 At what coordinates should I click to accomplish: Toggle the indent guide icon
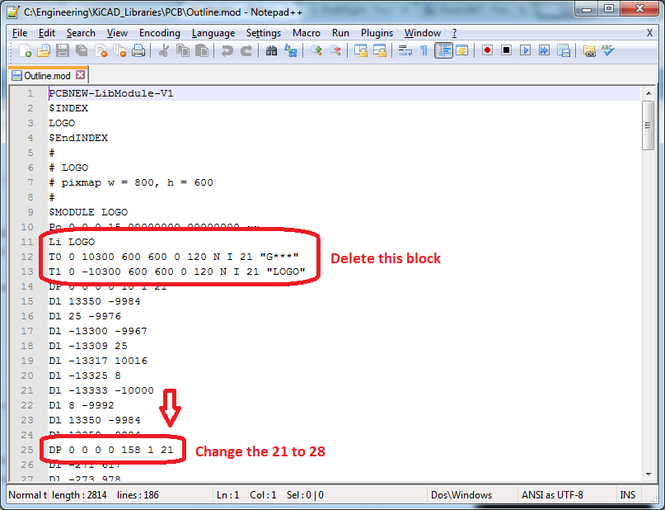pyautogui.click(x=444, y=51)
